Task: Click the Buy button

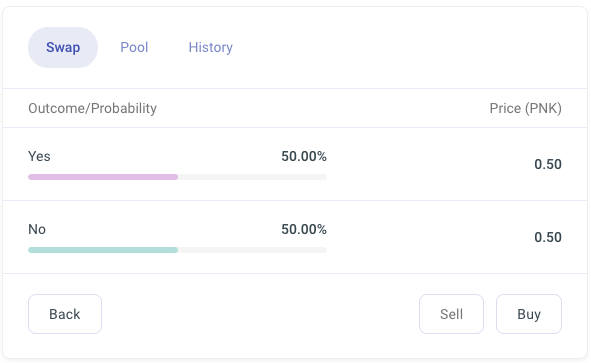Action: click(529, 314)
